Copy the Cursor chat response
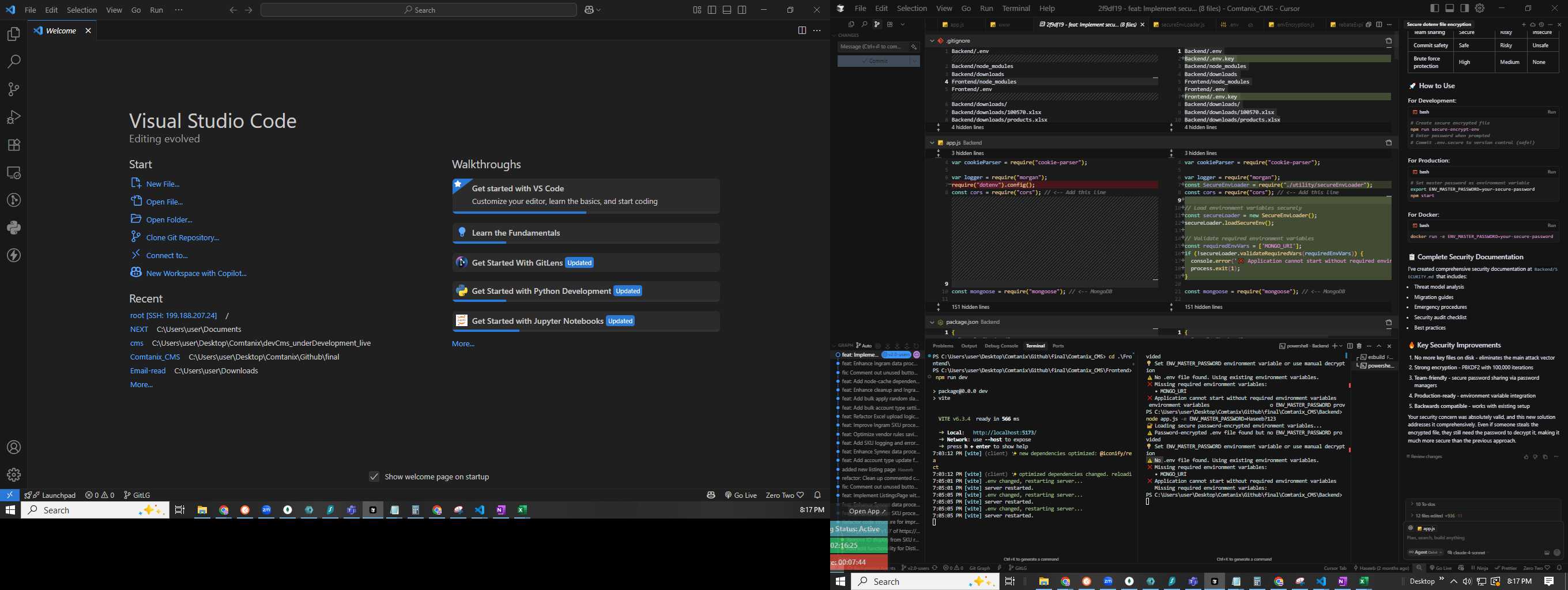The height and width of the screenshot is (590, 1568). 1545,457
